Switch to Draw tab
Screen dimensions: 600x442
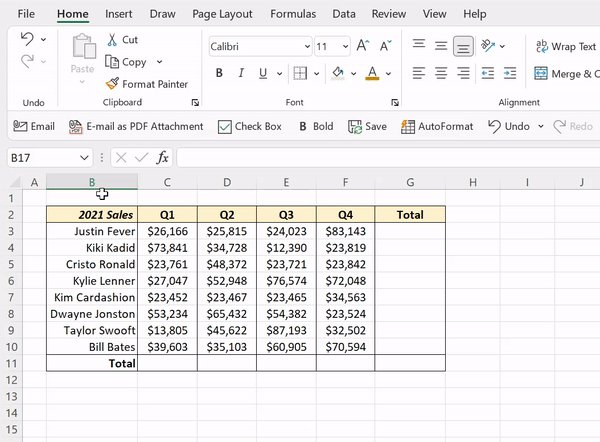163,14
